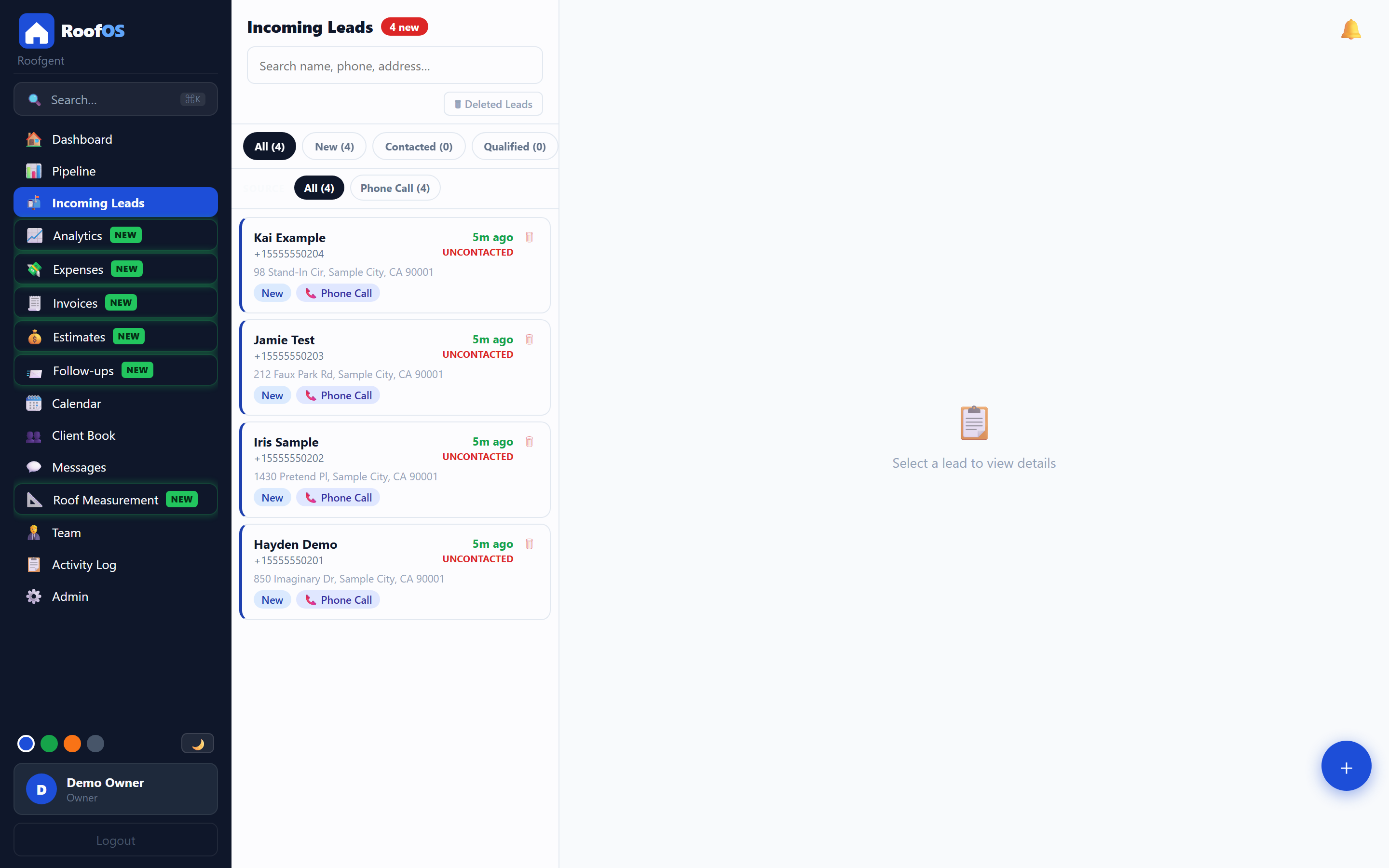The width and height of the screenshot is (1389, 868).
Task: Switch to the Qualified leads filter
Action: pyautogui.click(x=514, y=147)
